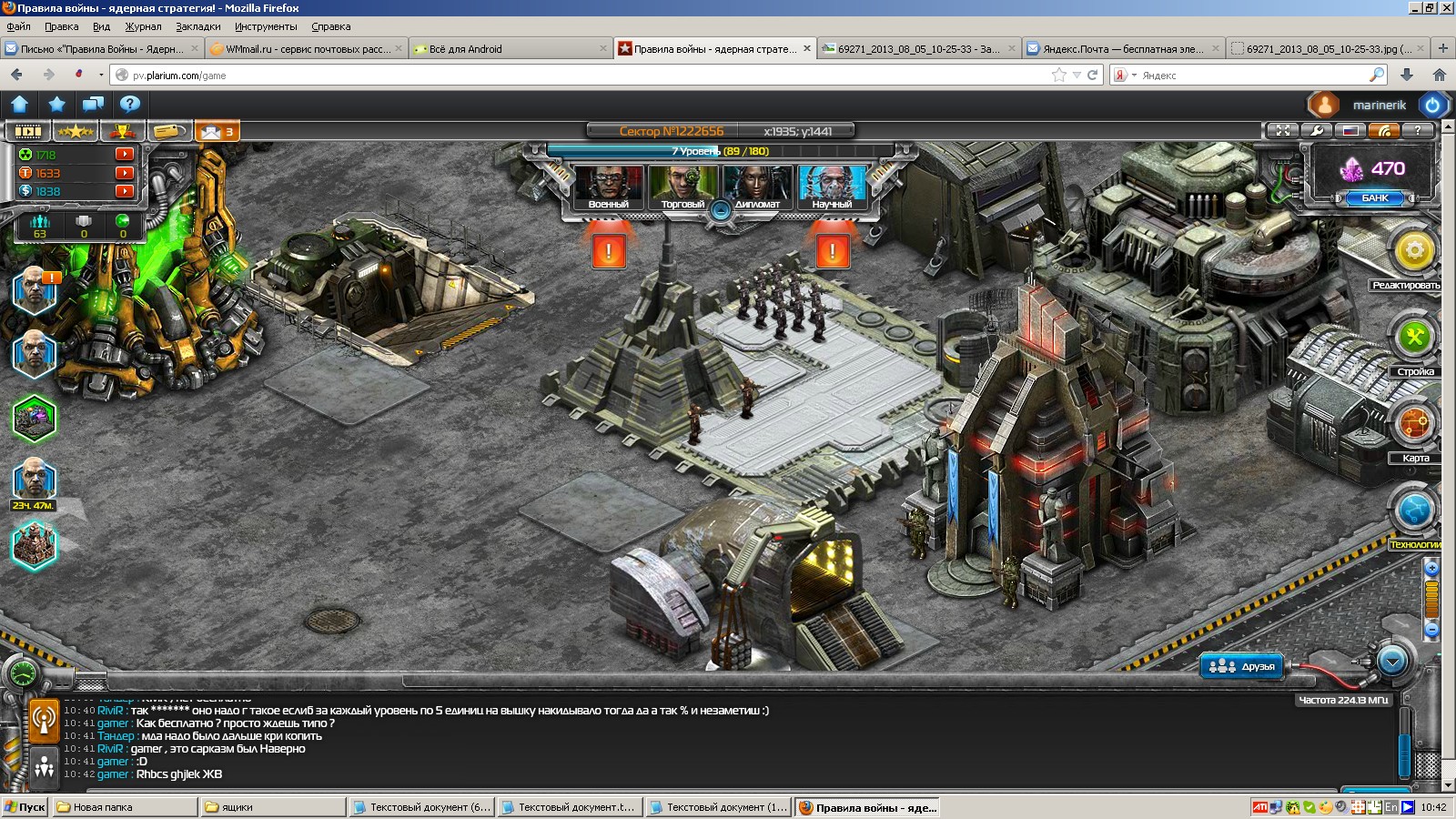The height and width of the screenshot is (819, 1456).
Task: Open the Файл menu in Firefox
Action: click(x=18, y=26)
